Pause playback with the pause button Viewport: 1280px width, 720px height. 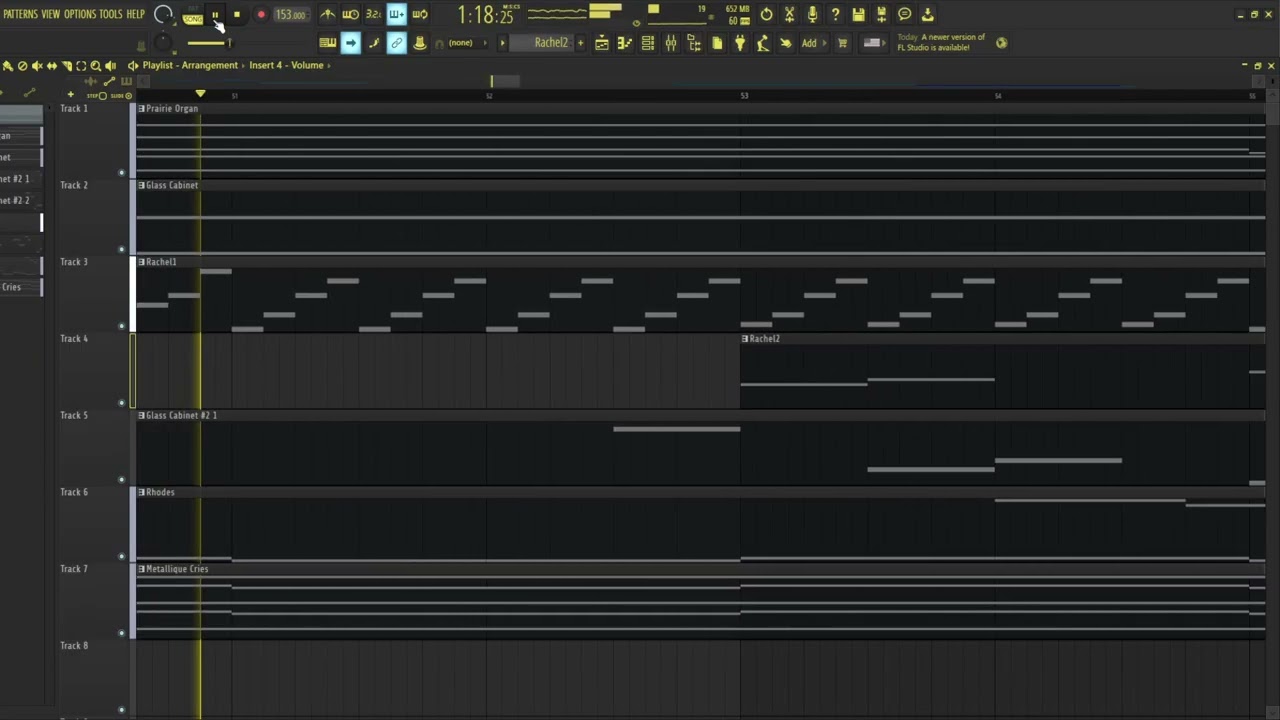coord(215,15)
